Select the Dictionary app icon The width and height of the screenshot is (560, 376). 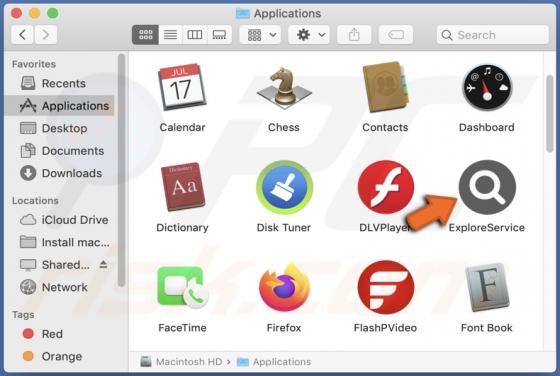click(182, 187)
